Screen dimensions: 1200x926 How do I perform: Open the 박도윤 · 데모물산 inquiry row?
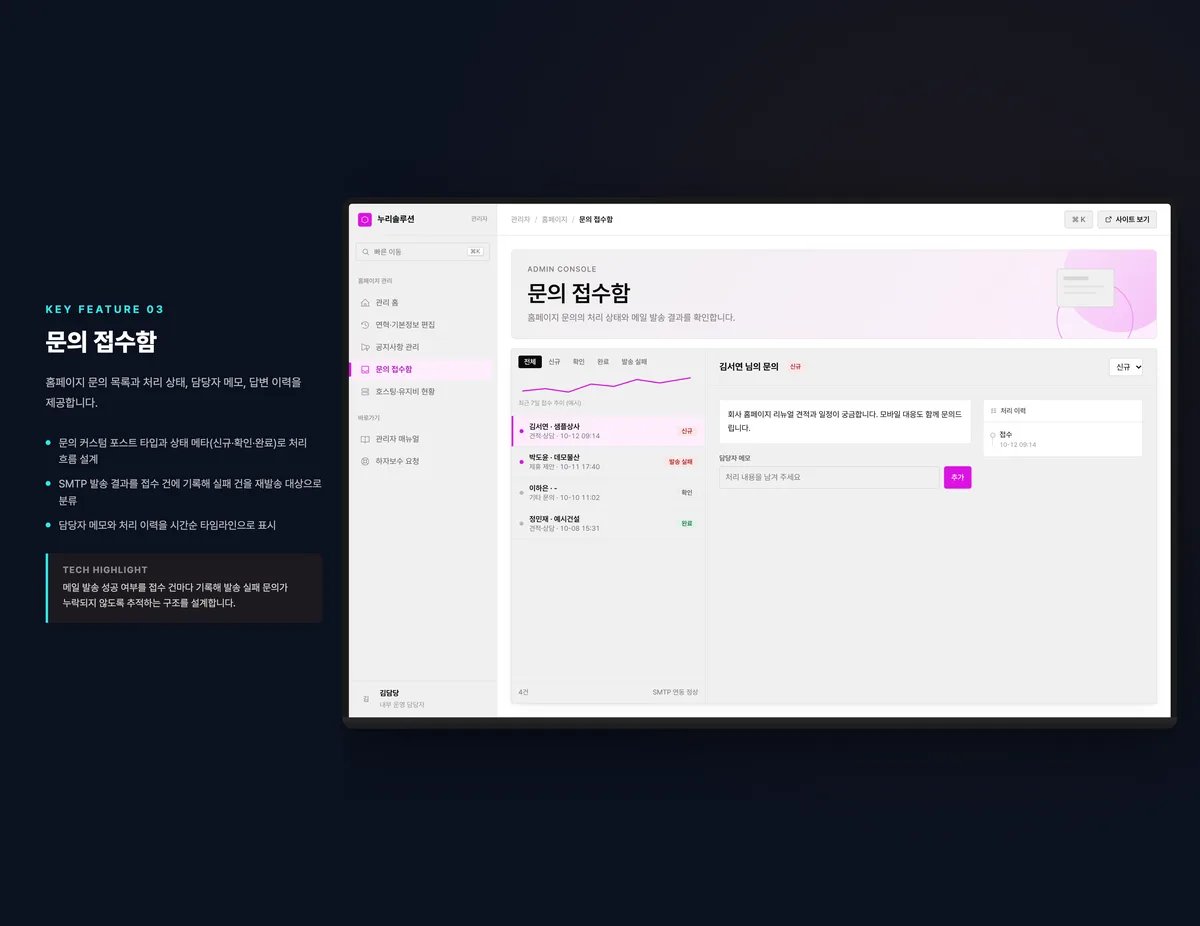(x=608, y=462)
